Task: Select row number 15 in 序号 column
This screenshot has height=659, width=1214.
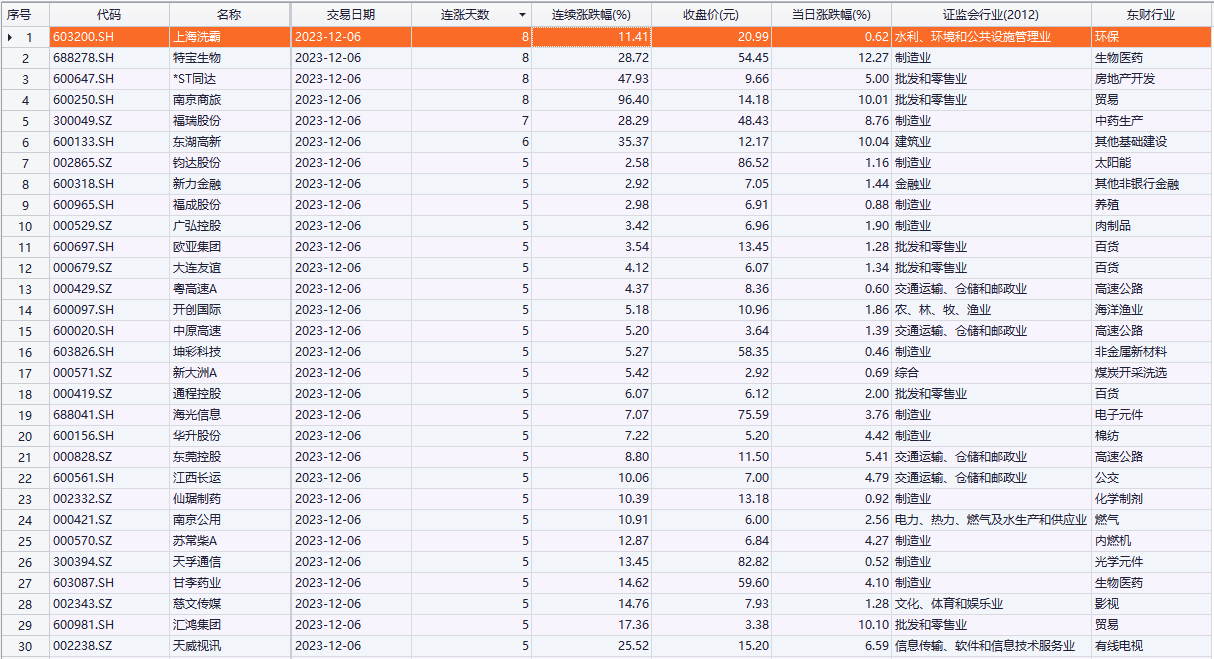Action: click(x=26, y=331)
